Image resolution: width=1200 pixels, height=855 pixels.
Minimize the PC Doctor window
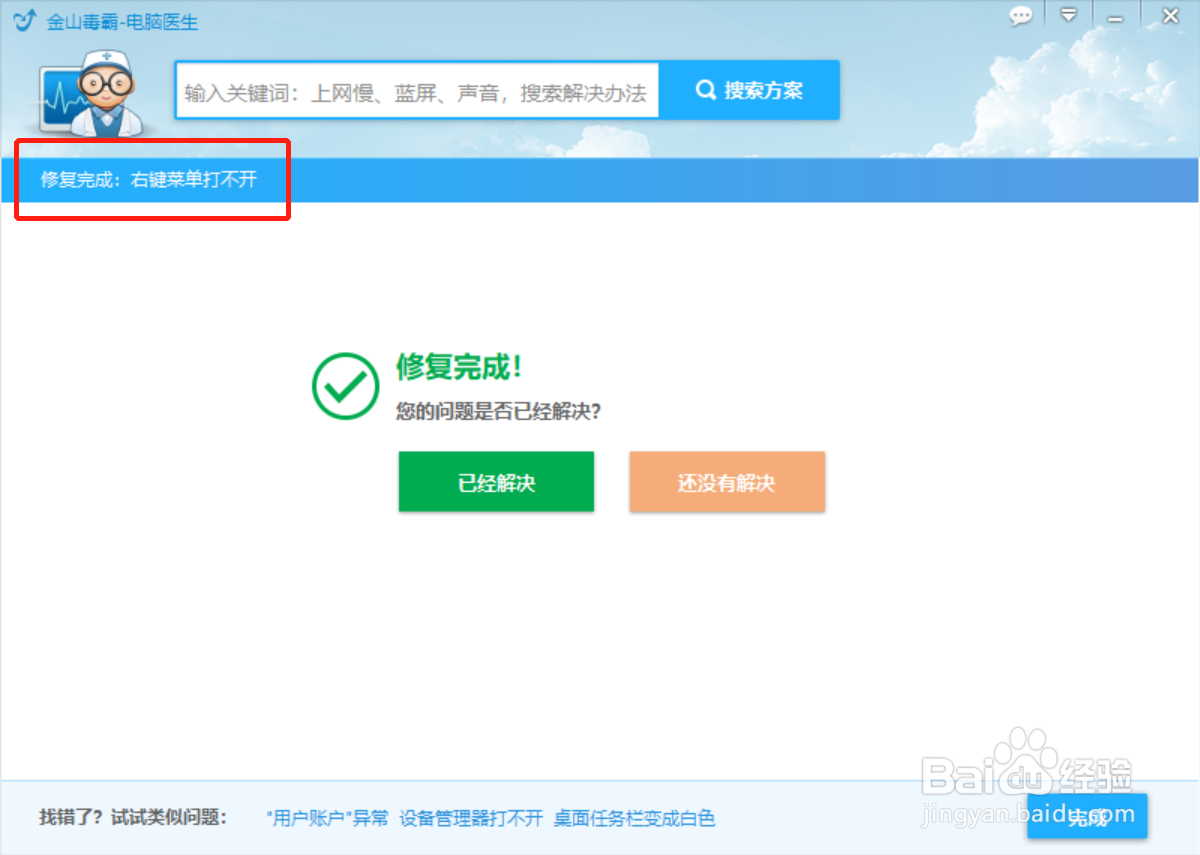pos(1114,18)
